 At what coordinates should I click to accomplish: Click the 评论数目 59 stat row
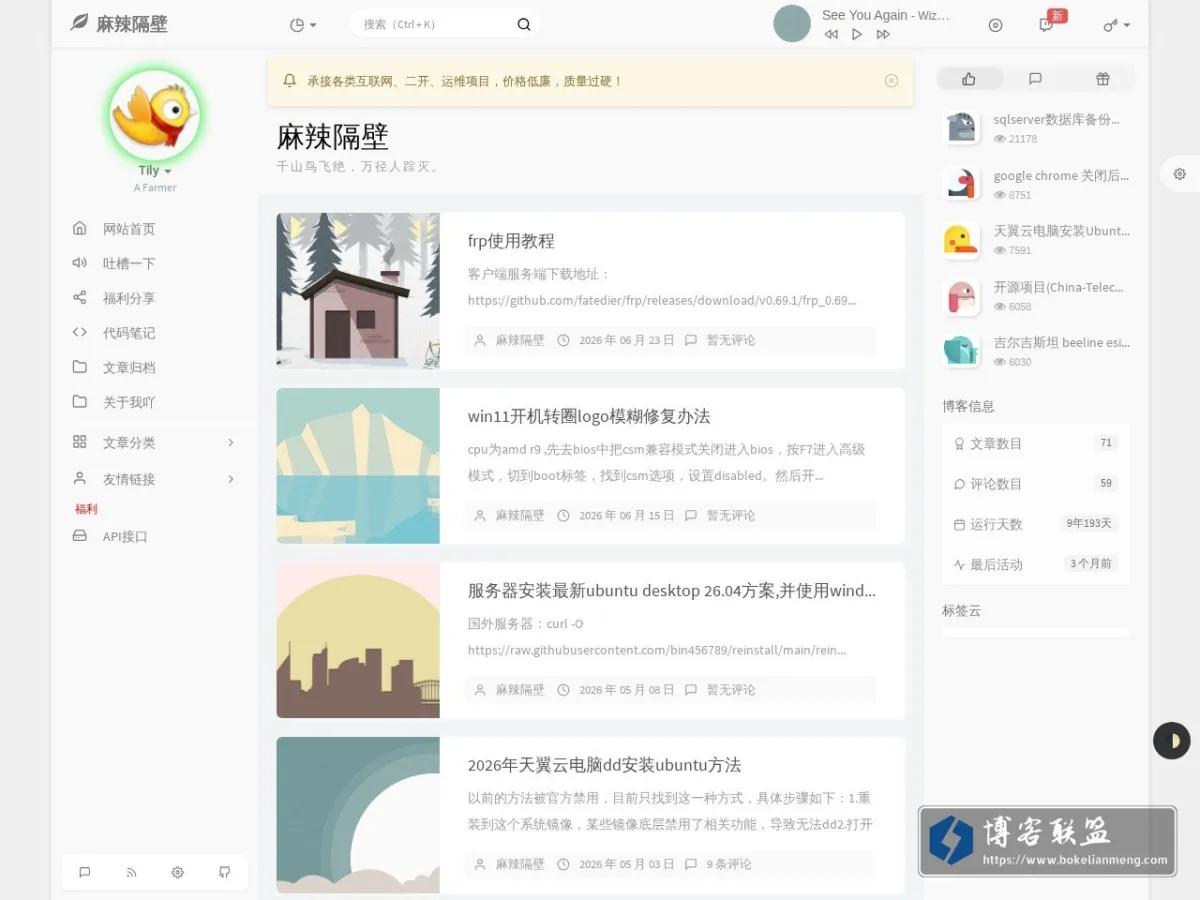point(1035,483)
